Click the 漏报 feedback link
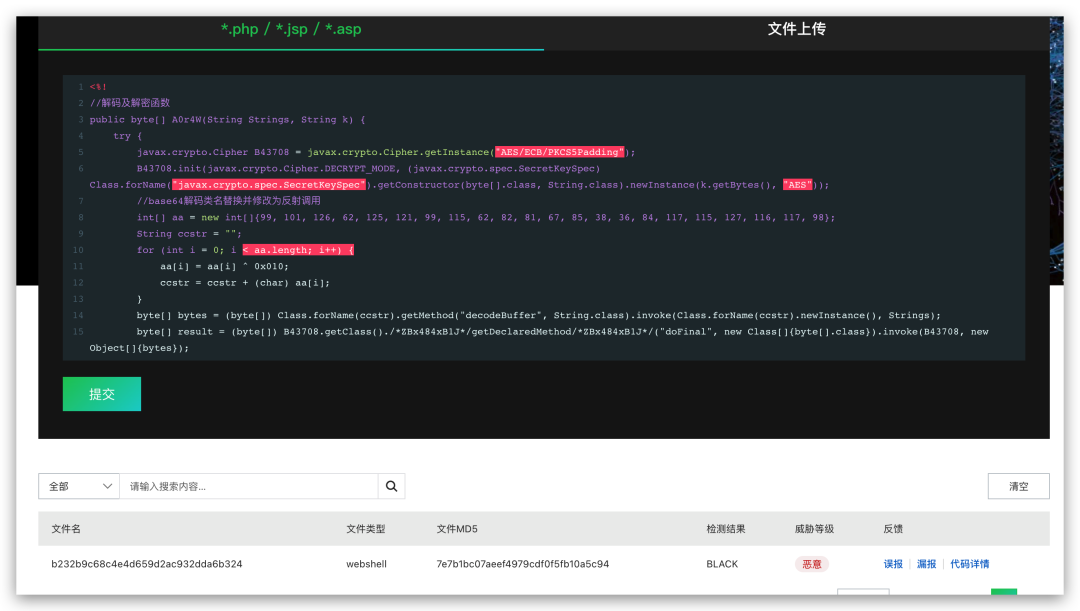This screenshot has width=1080, height=611. pos(926,564)
